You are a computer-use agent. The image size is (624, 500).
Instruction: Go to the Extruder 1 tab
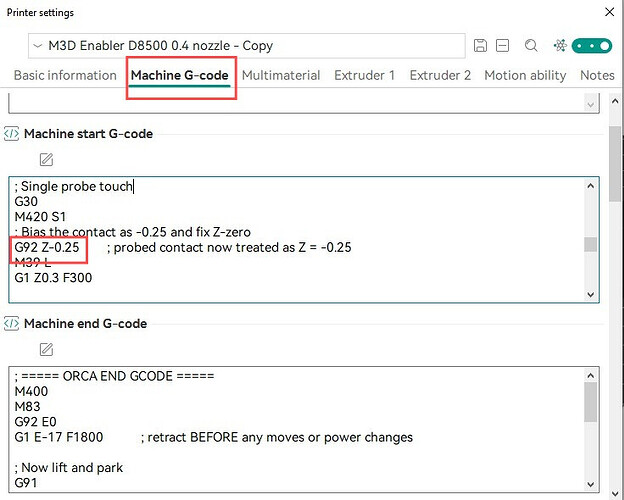tap(365, 75)
